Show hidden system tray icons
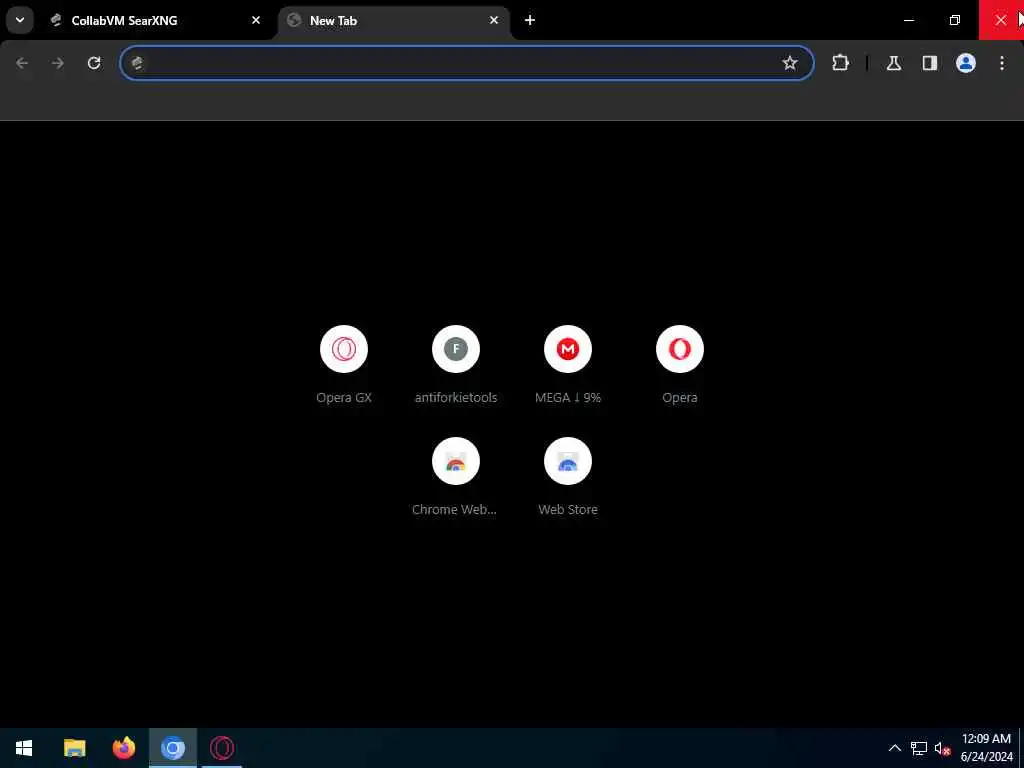Image resolution: width=1024 pixels, height=768 pixels. pyautogui.click(x=894, y=748)
